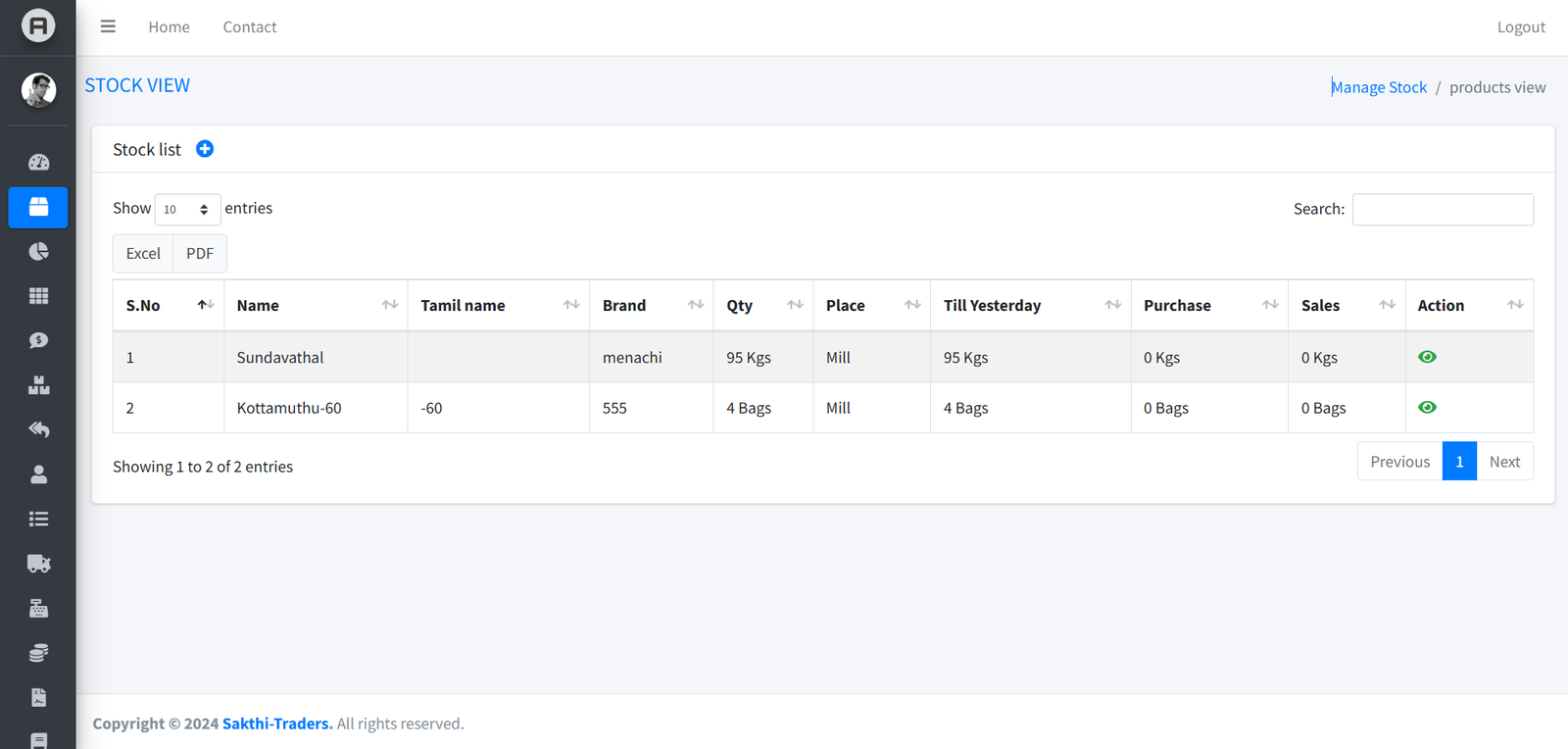1568x749 pixels.
Task: Click the Manage Stock breadcrumb link
Action: pos(1379,87)
